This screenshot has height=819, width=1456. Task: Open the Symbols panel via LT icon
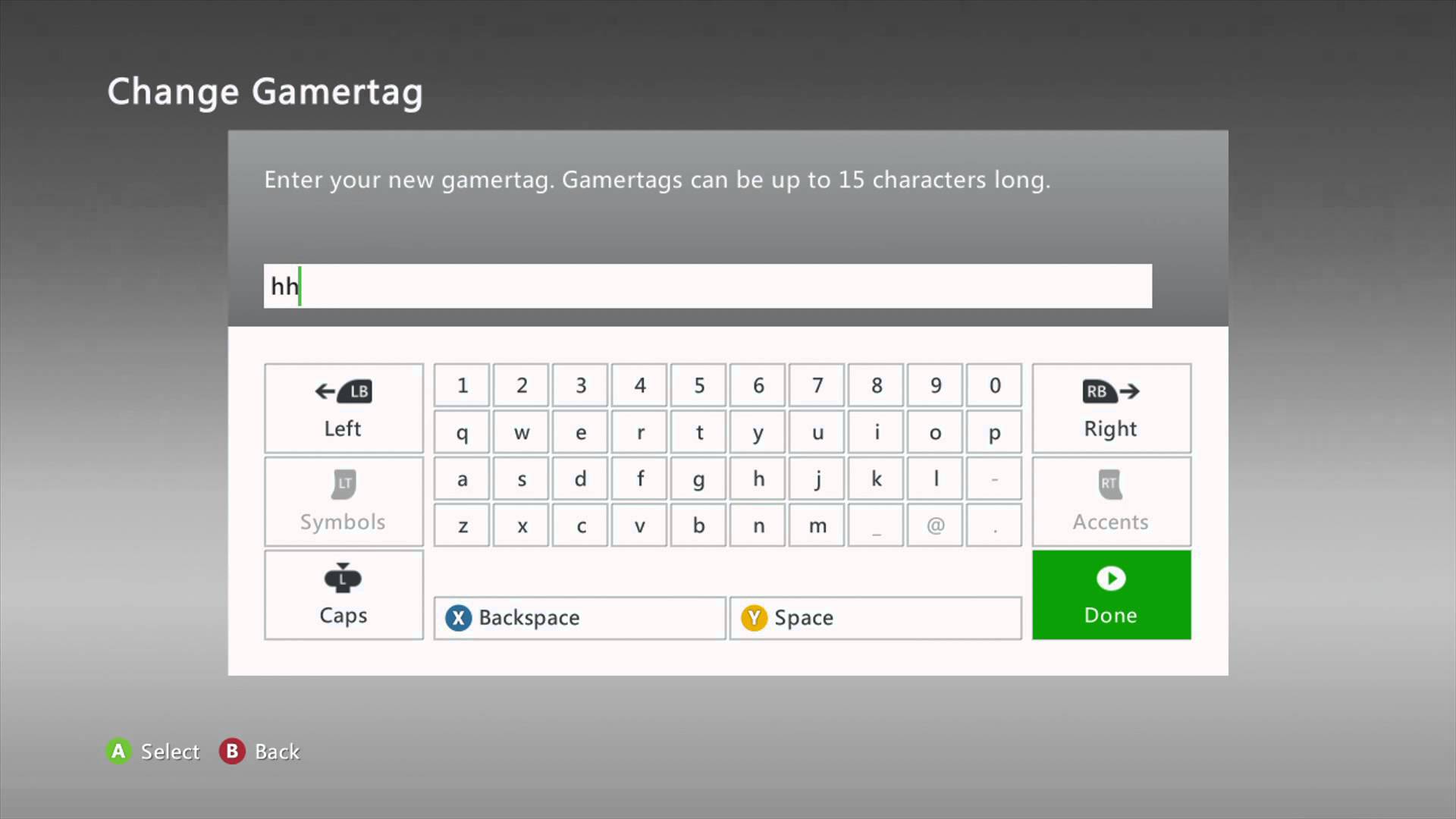click(344, 500)
